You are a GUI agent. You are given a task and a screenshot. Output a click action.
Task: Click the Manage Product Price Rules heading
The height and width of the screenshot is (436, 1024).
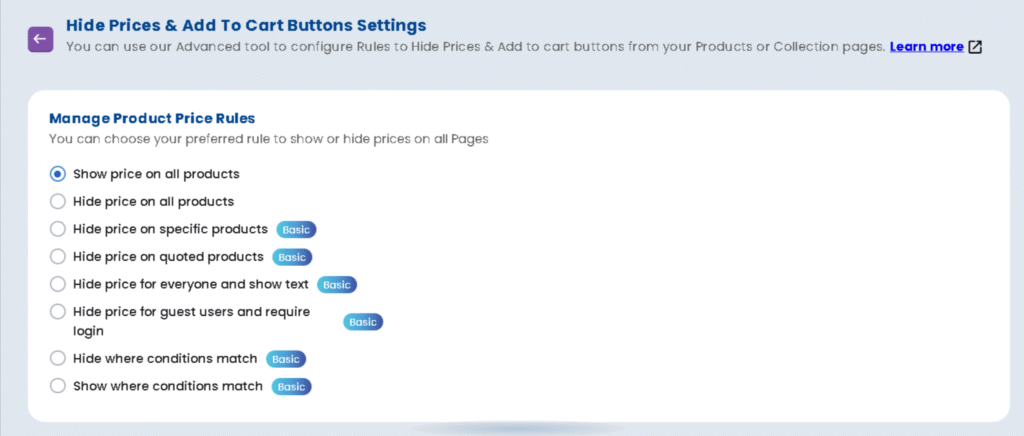152,118
